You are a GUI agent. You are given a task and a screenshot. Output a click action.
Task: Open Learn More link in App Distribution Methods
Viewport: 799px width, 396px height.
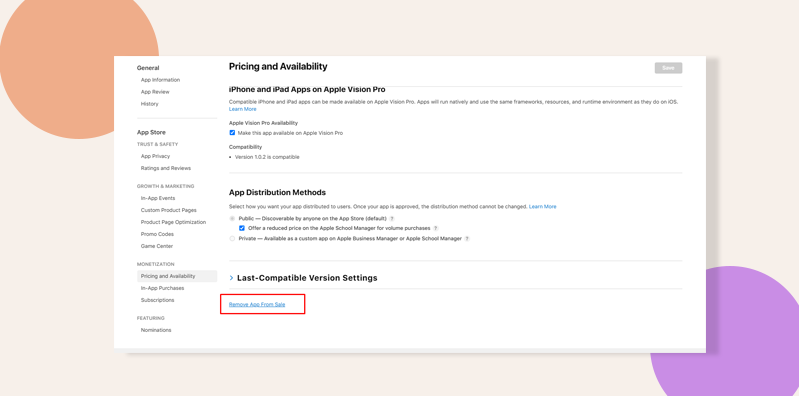click(543, 207)
